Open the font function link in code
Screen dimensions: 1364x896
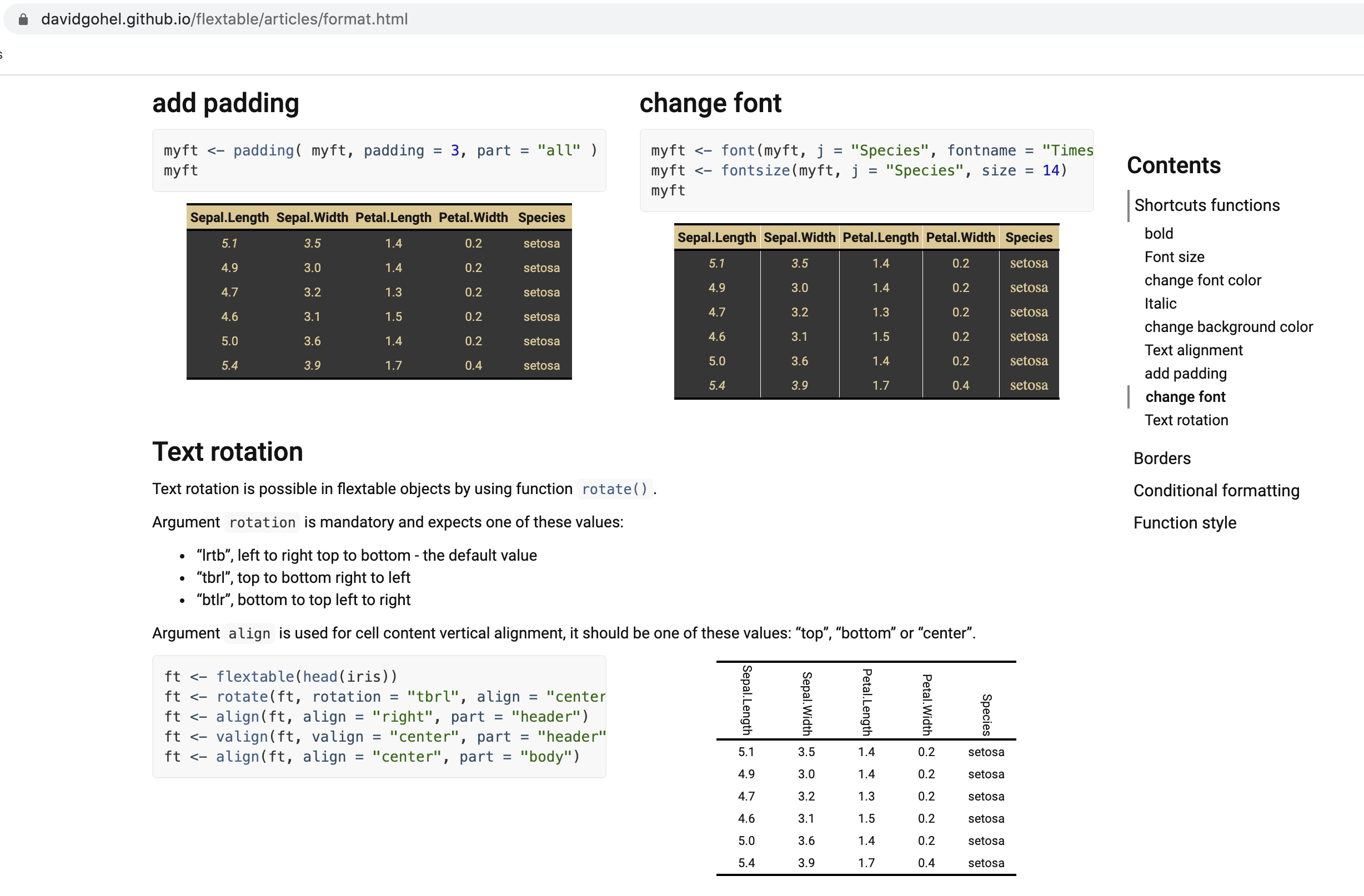738,150
